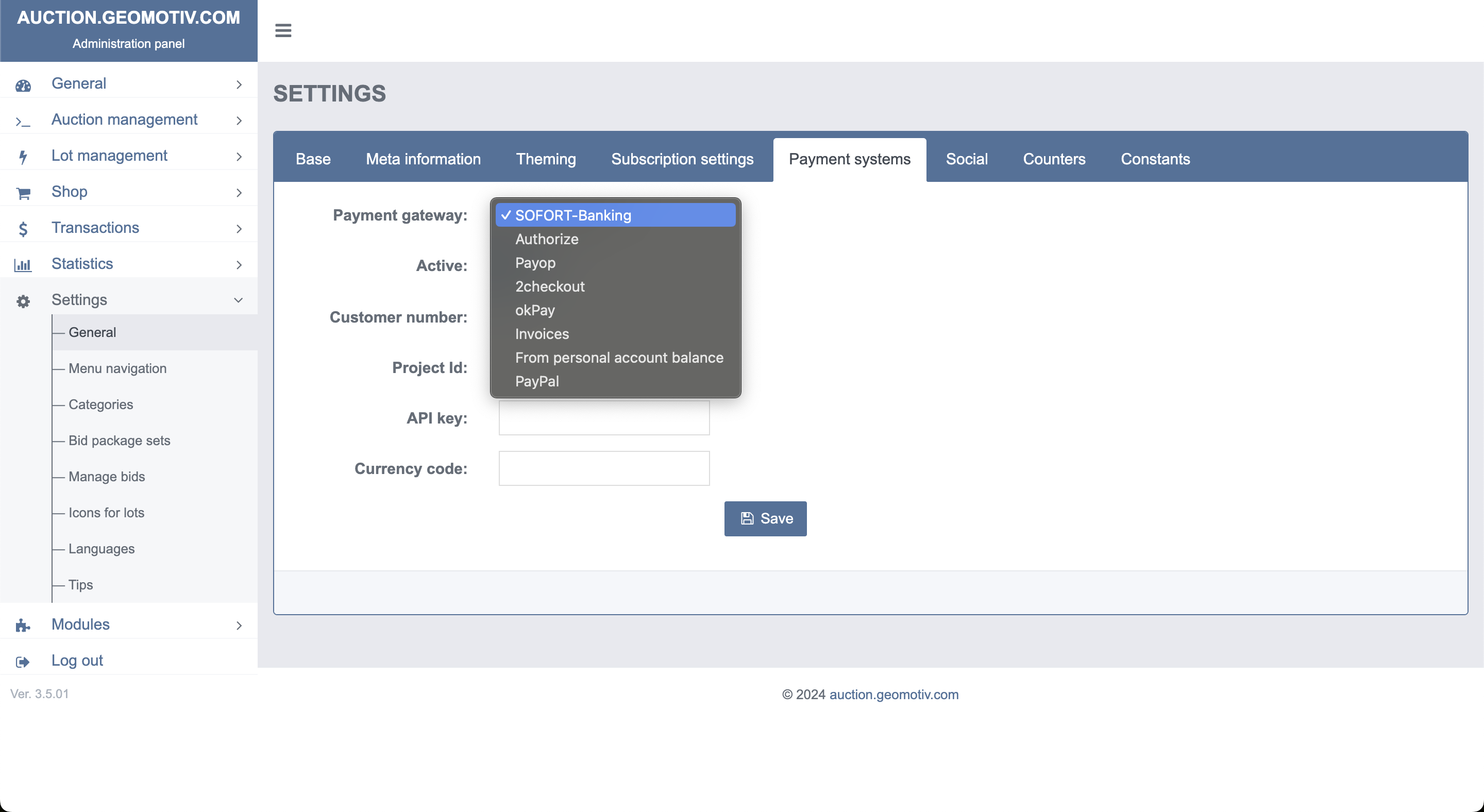Click the Shop cart icon
The width and height of the screenshot is (1484, 812).
pyautogui.click(x=23, y=193)
